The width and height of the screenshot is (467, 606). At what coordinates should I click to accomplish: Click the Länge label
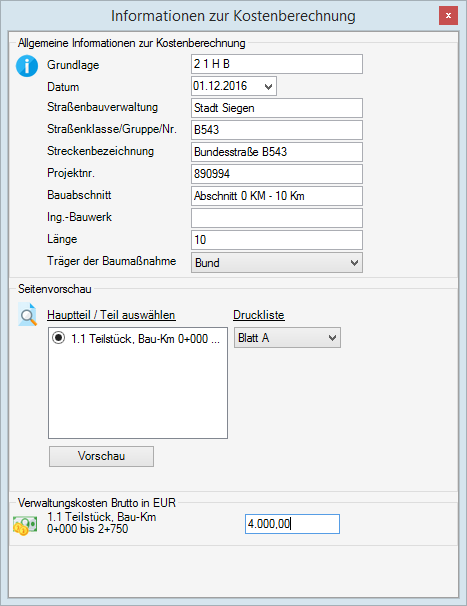pyautogui.click(x=62, y=239)
